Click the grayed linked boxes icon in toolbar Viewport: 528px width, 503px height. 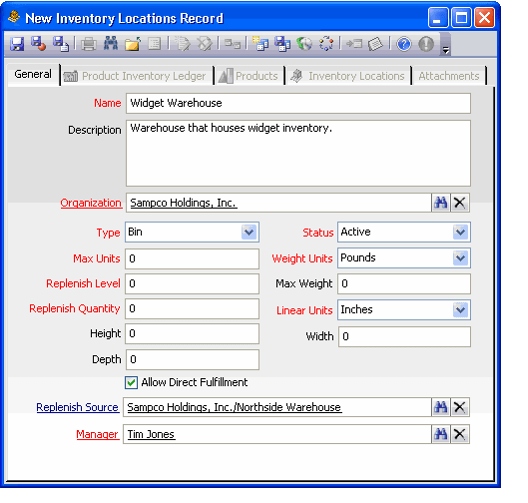pos(232,44)
